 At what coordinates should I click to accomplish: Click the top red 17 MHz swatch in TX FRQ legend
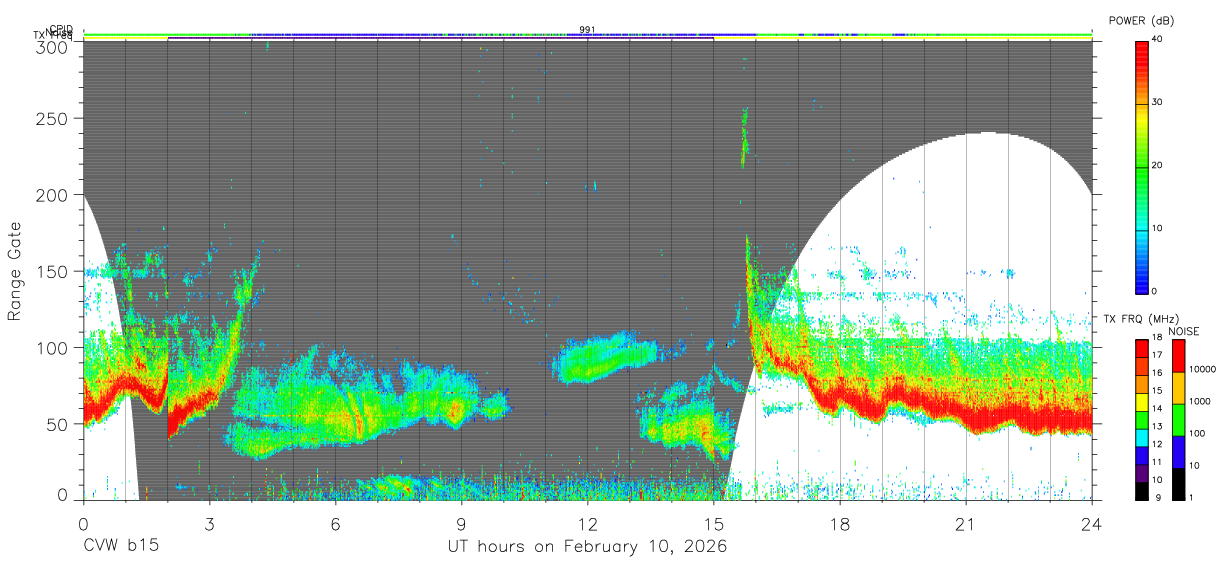point(1141,348)
